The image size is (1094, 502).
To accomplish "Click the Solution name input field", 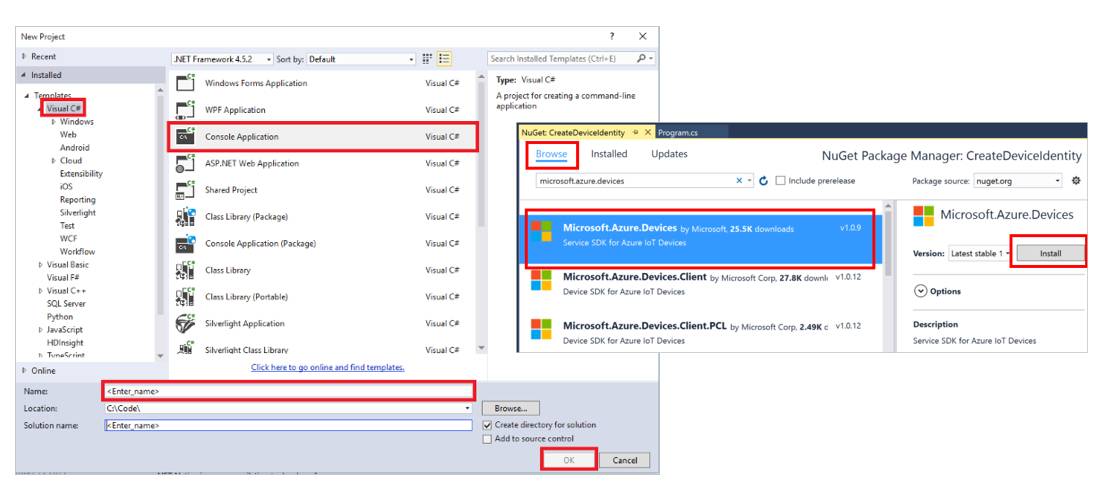I will coord(288,425).
